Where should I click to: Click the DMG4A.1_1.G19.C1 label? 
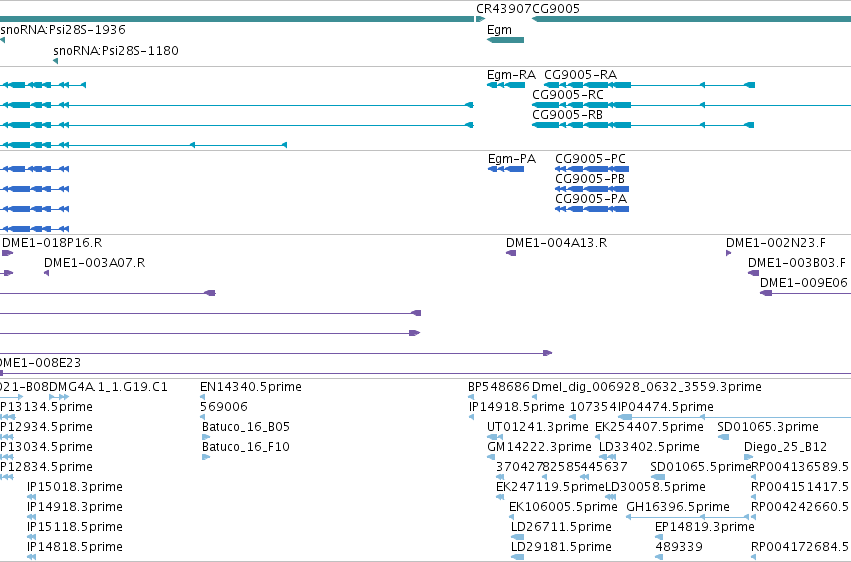tap(108, 387)
